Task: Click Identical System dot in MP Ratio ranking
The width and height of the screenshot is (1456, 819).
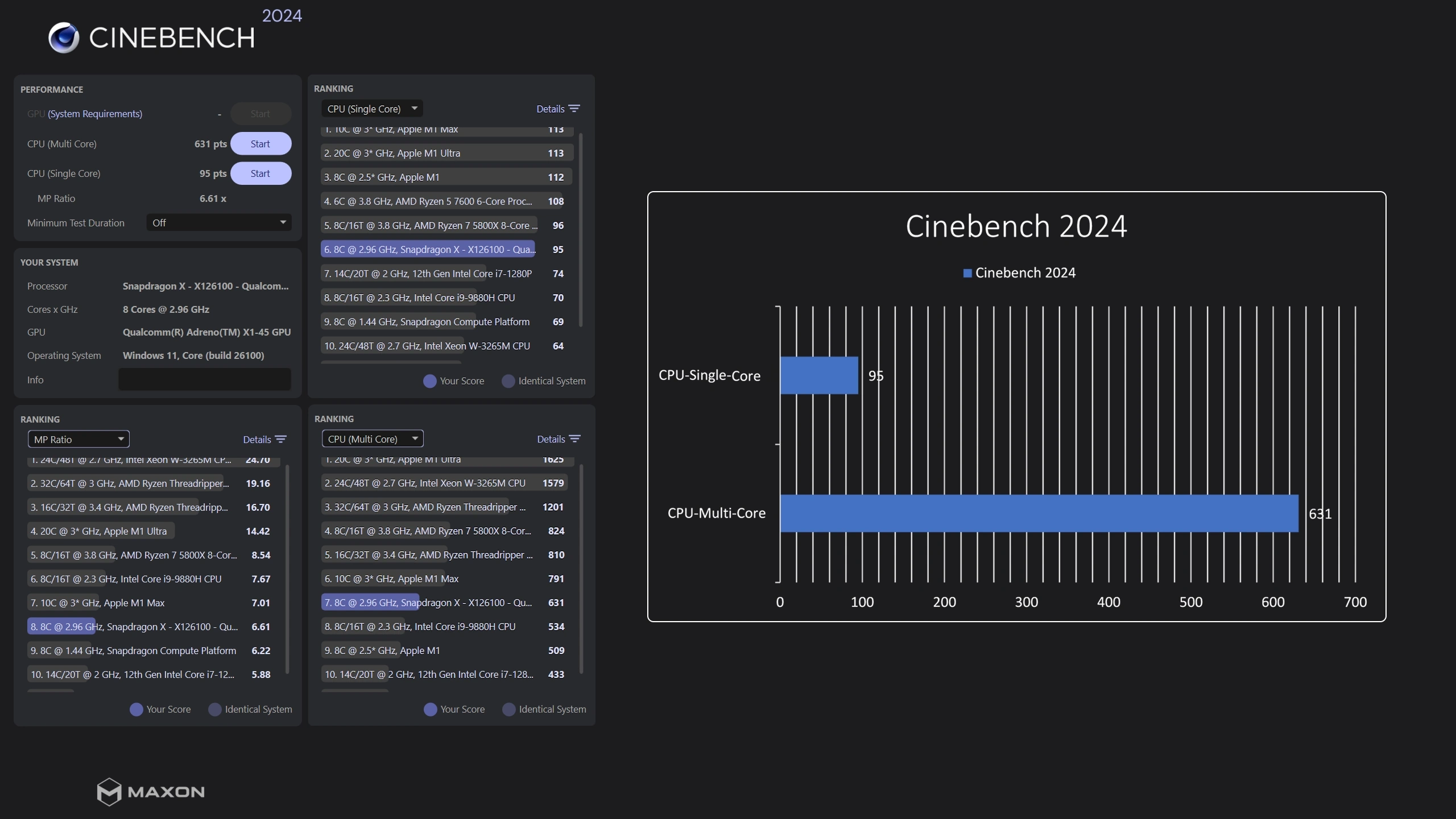Action: (x=215, y=709)
